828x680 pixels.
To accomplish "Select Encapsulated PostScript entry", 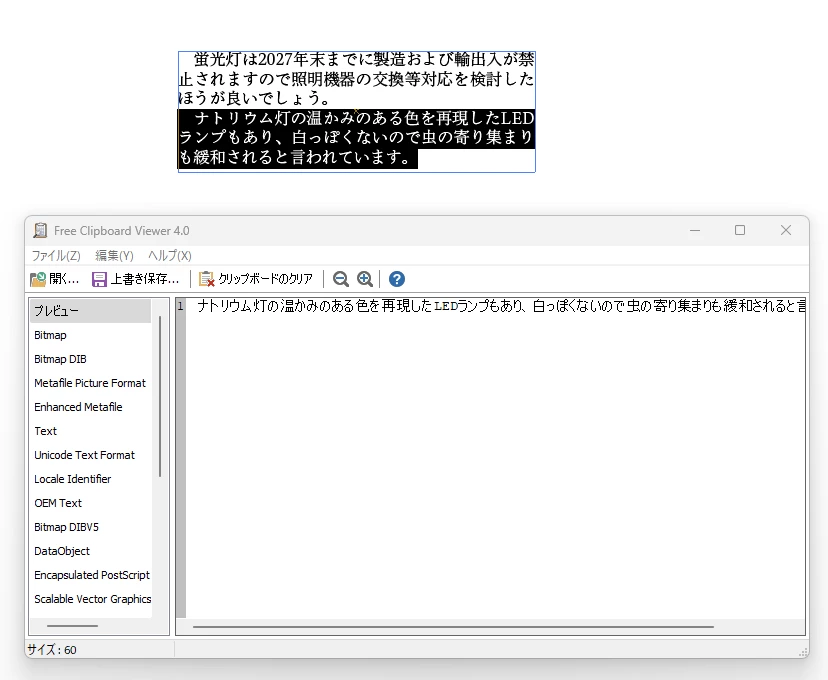I will coord(90,575).
